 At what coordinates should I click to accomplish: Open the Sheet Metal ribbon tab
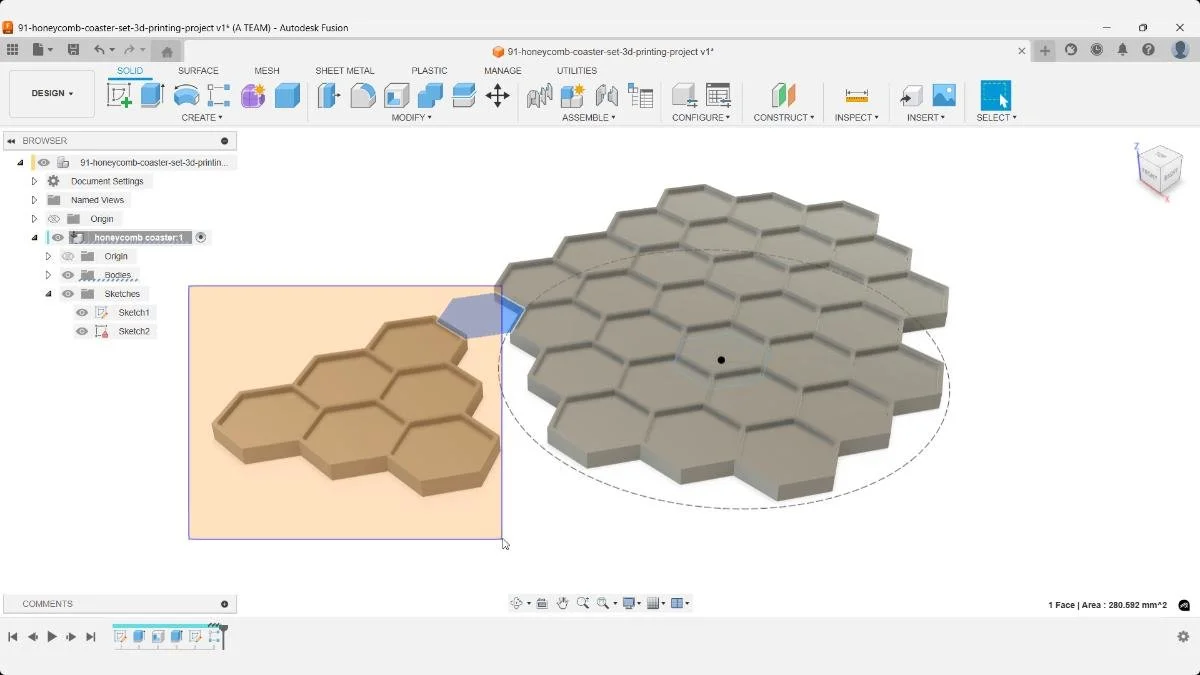pos(344,70)
